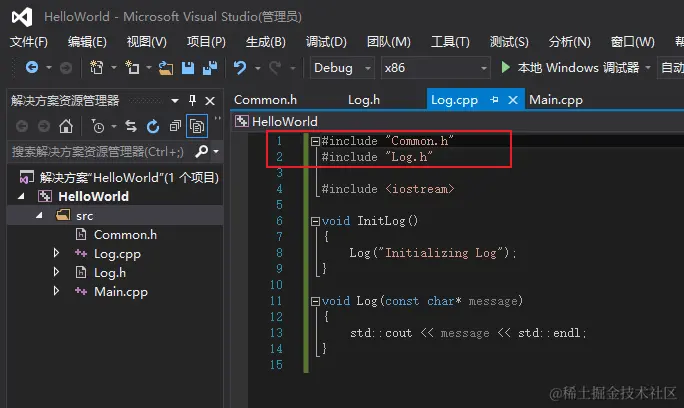Open the debugger target dropdown arrow
684x408 pixels.
click(648, 68)
